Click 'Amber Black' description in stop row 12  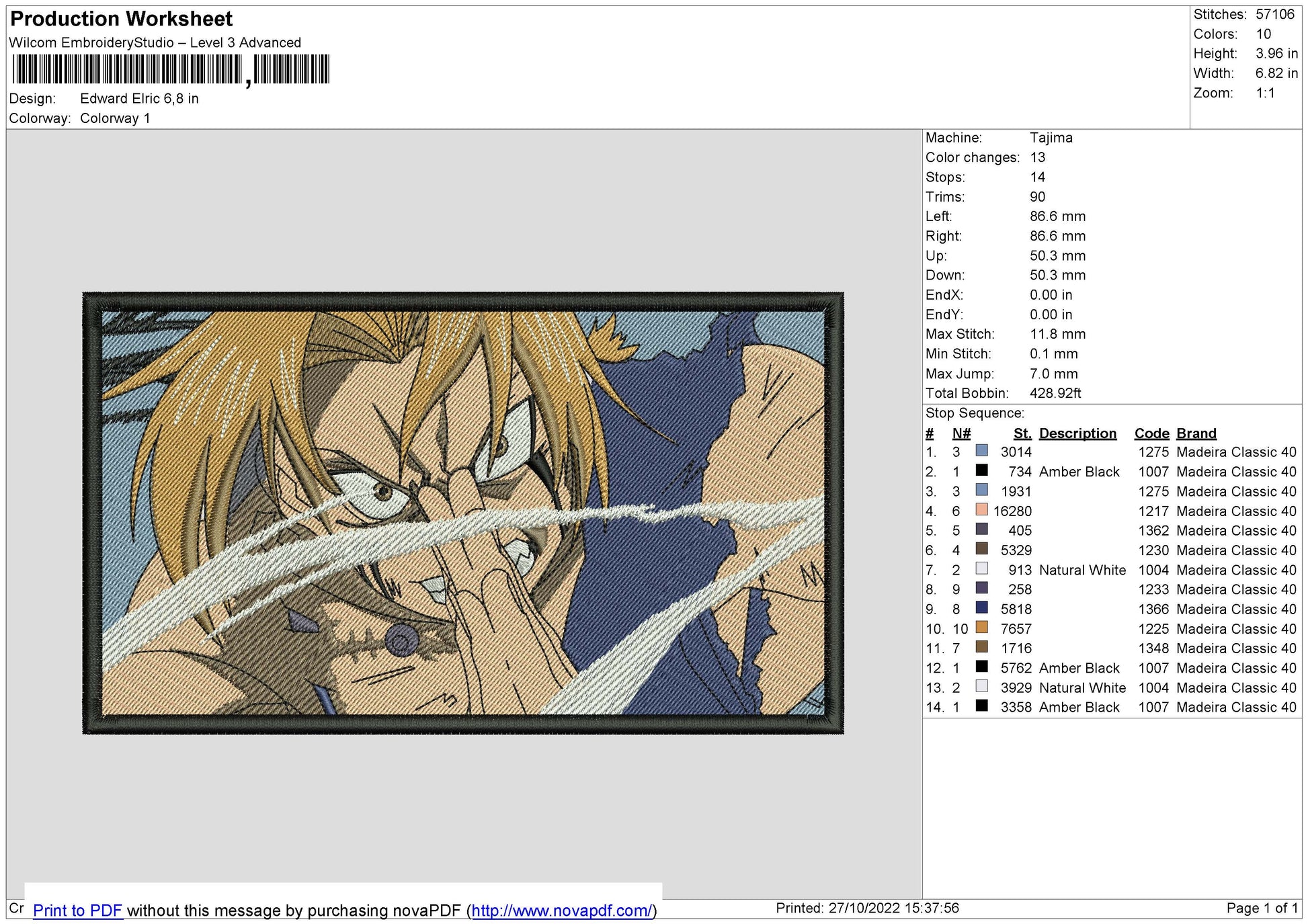point(1079,668)
